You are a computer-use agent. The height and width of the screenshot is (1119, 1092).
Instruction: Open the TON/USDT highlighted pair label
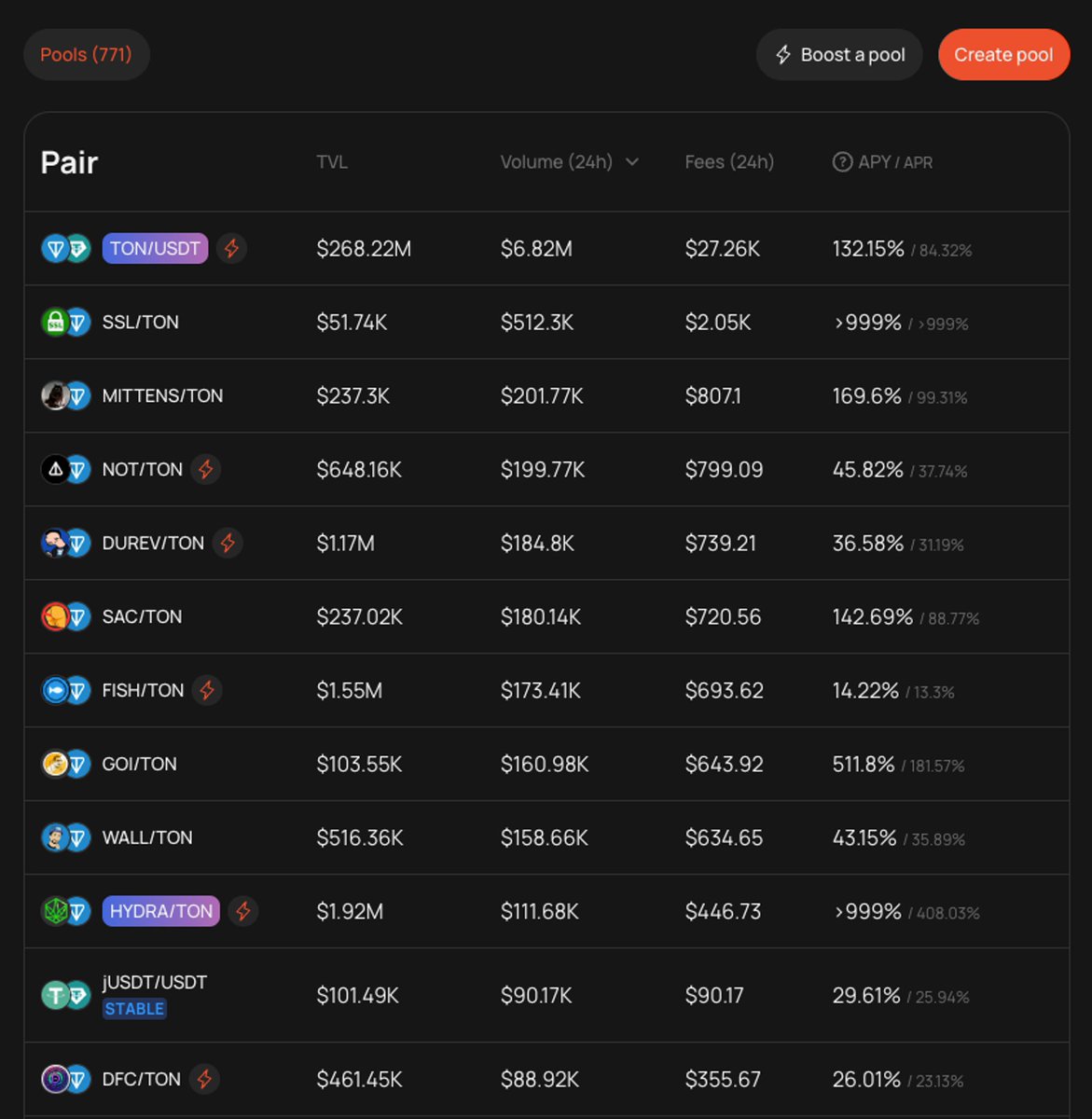coord(155,249)
